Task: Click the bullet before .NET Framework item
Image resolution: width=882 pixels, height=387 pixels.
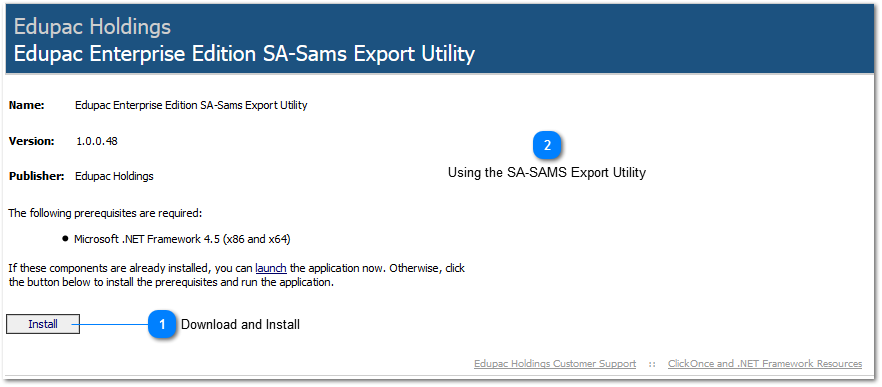Action: click(x=65, y=238)
